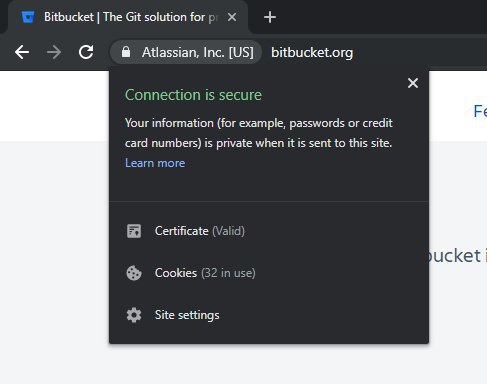The height and width of the screenshot is (384, 487).
Task: Click the gear icon for site settings
Action: (x=134, y=315)
